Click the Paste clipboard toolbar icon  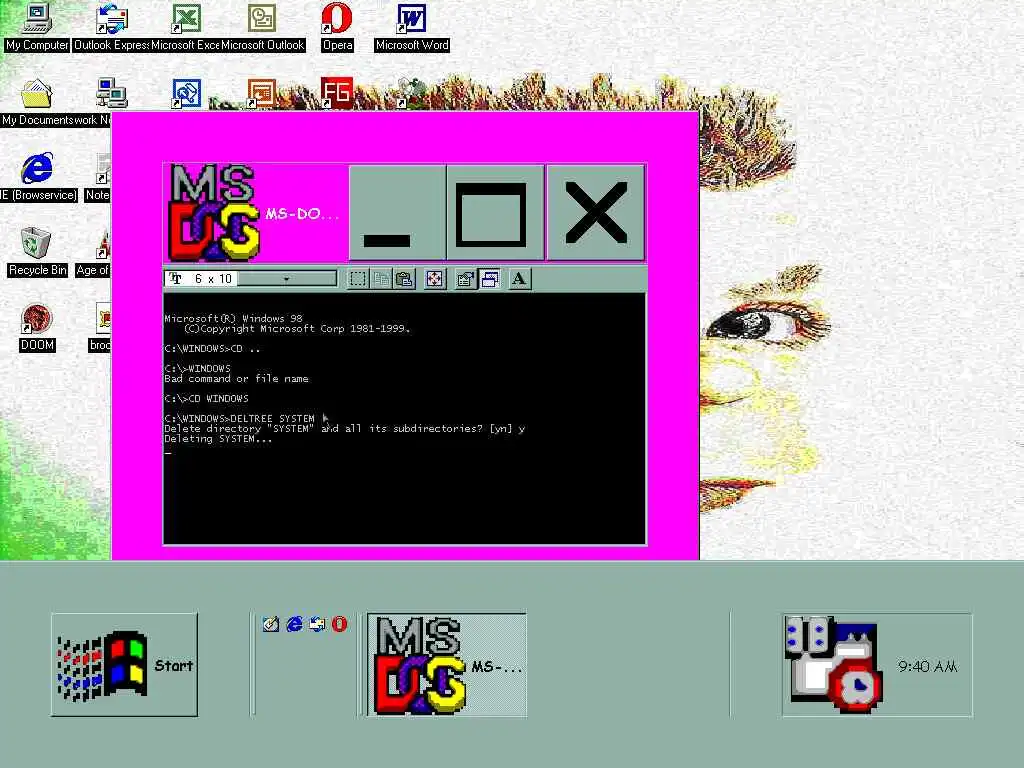click(x=404, y=280)
